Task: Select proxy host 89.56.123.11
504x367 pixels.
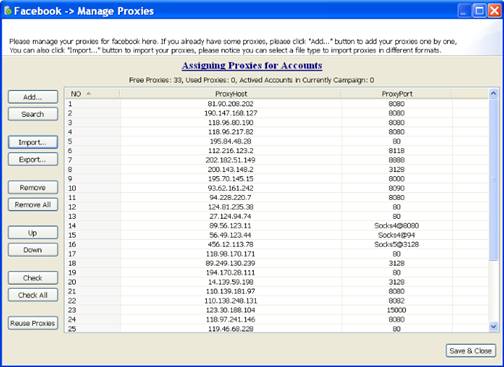Action: point(230,226)
